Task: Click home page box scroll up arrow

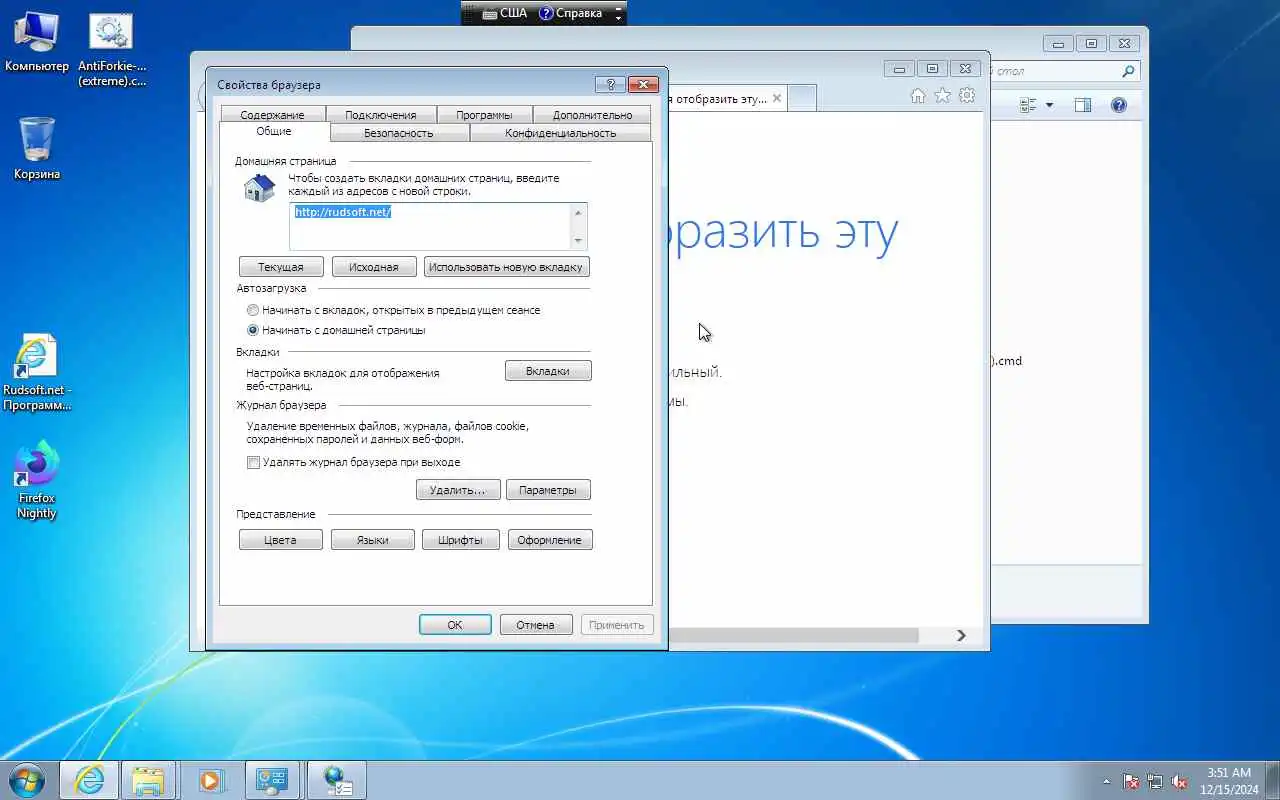Action: pos(577,212)
